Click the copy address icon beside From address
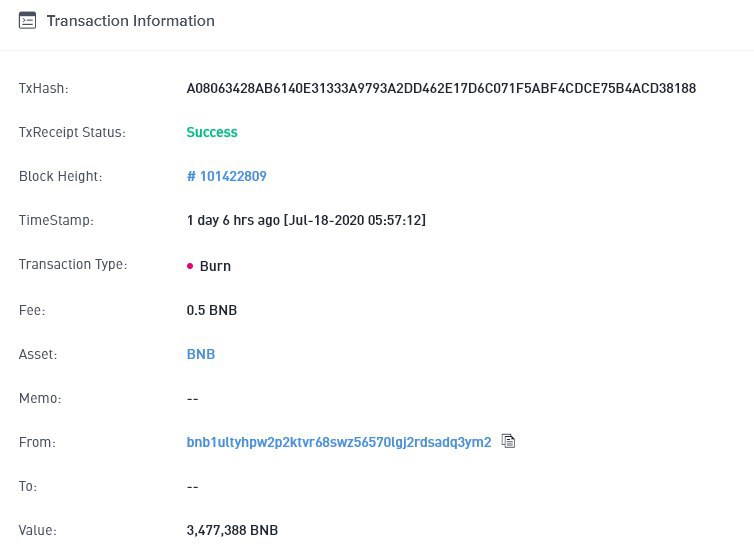The height and width of the screenshot is (560, 754). (x=508, y=441)
